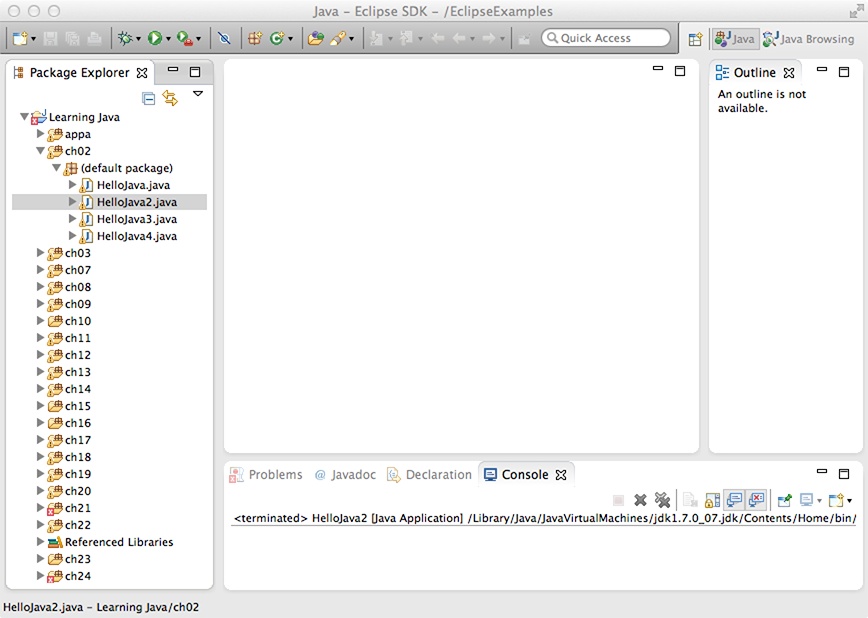Toggle Show Console on Standard Out
868x618 pixels.
click(x=735, y=500)
